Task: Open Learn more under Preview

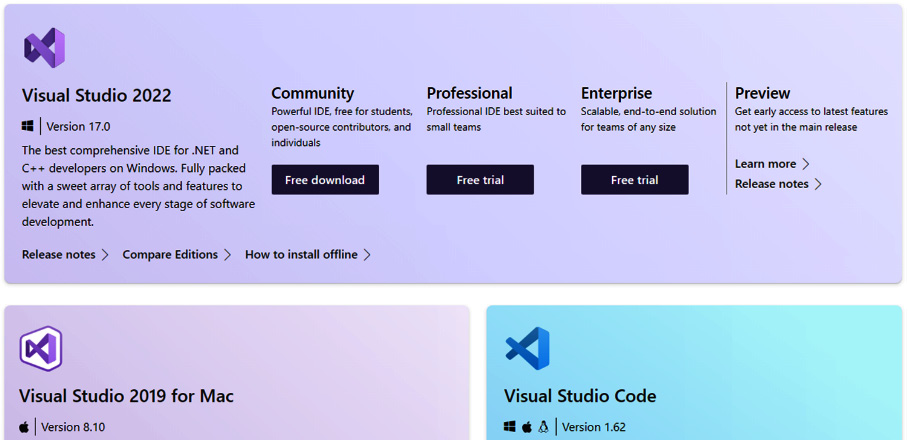Action: click(x=766, y=164)
